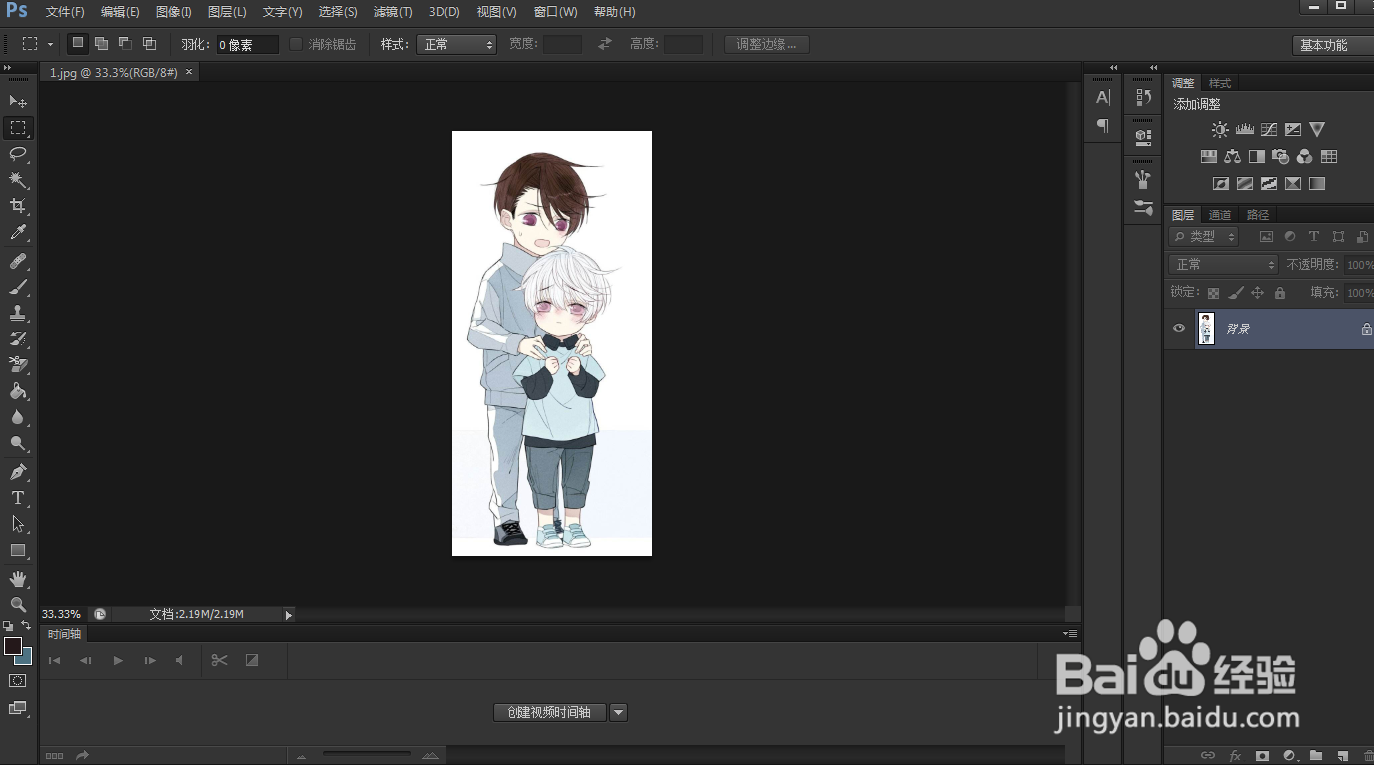Switch to the 通道 channels tab
Image resolution: width=1374 pixels, height=765 pixels.
(1220, 215)
